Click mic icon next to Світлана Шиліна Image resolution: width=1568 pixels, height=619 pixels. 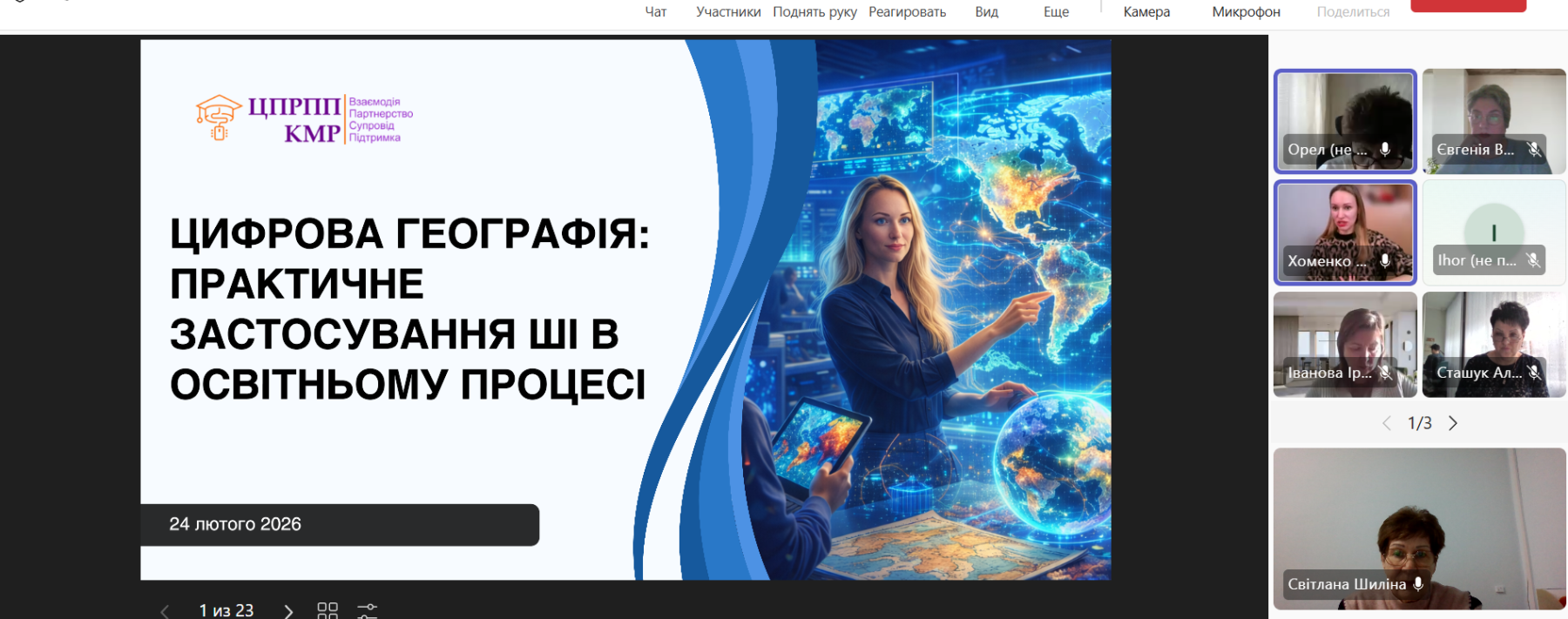[x=1418, y=584]
